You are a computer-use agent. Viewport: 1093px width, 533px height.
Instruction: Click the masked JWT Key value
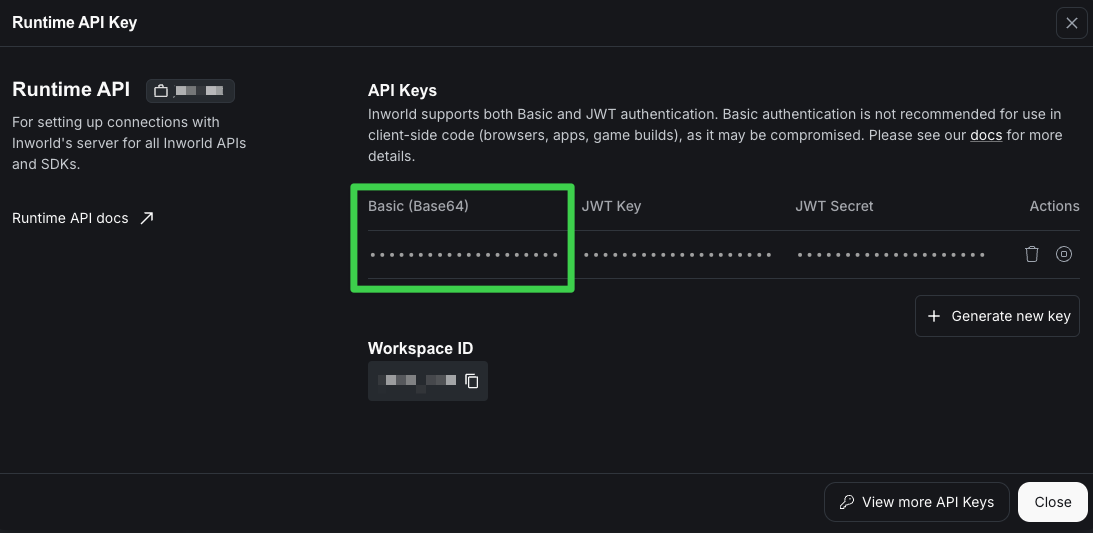pos(678,255)
